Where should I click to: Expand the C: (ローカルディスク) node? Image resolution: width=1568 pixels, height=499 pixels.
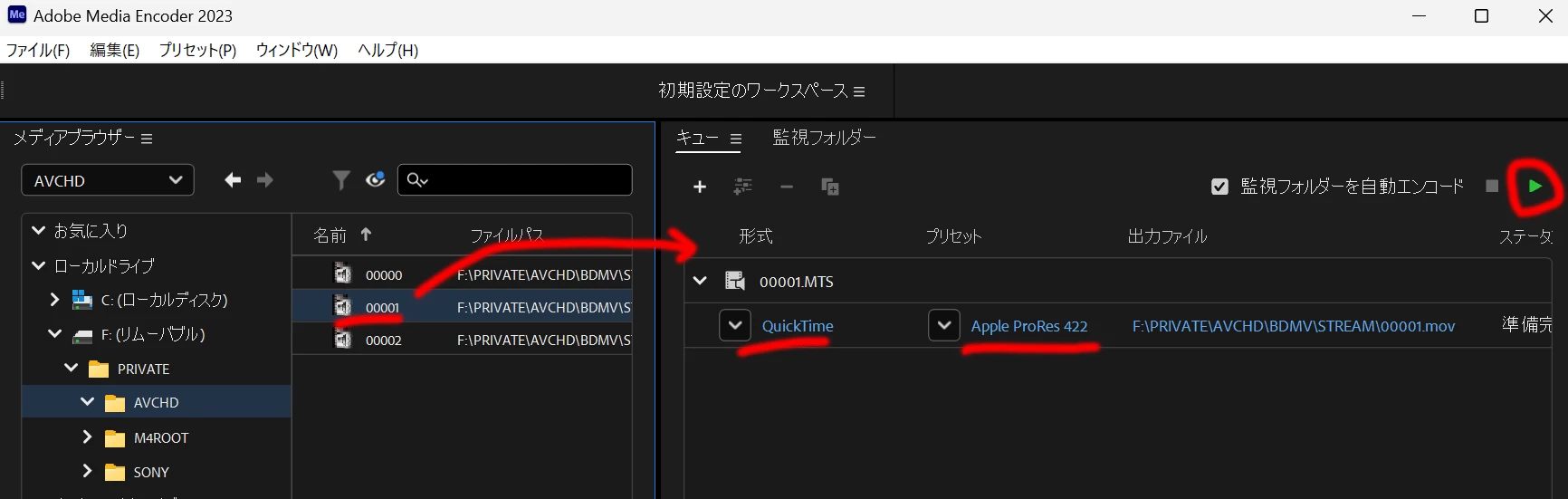pos(54,299)
